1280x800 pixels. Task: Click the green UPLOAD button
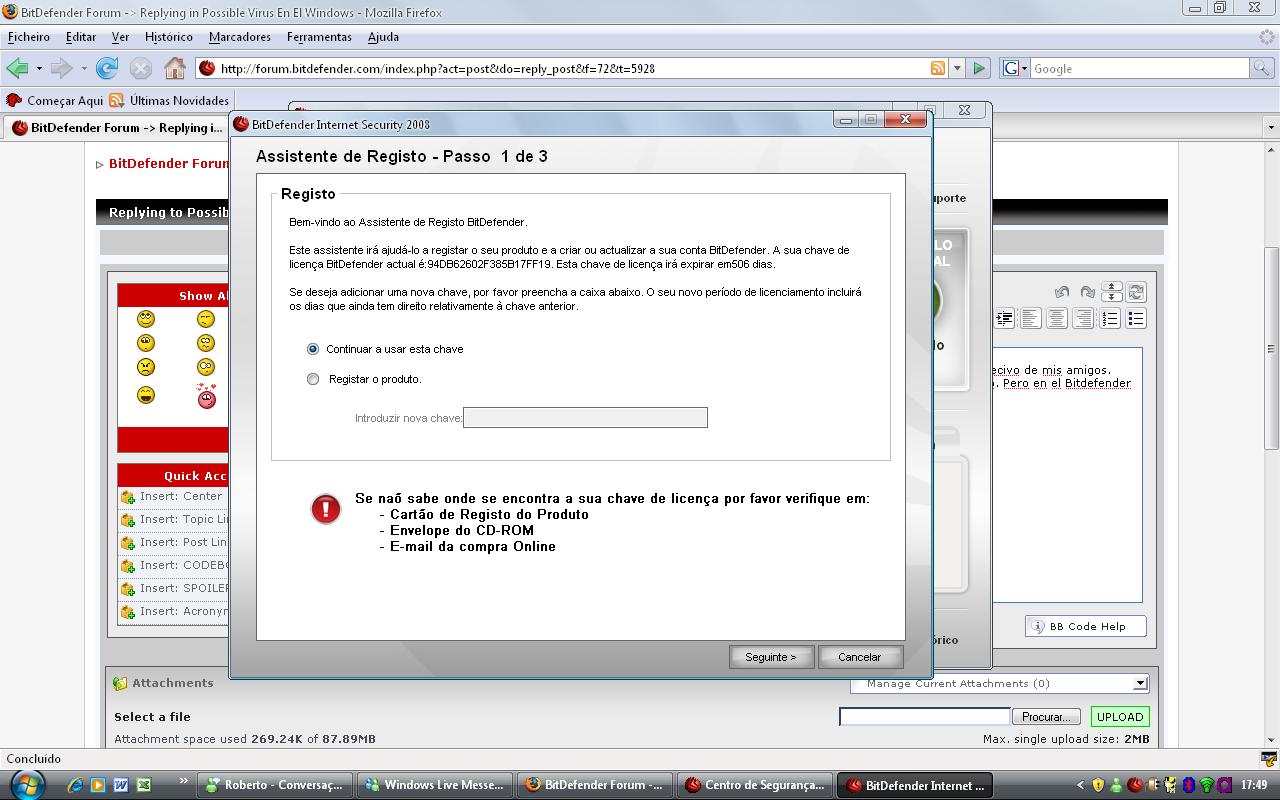(x=1120, y=717)
